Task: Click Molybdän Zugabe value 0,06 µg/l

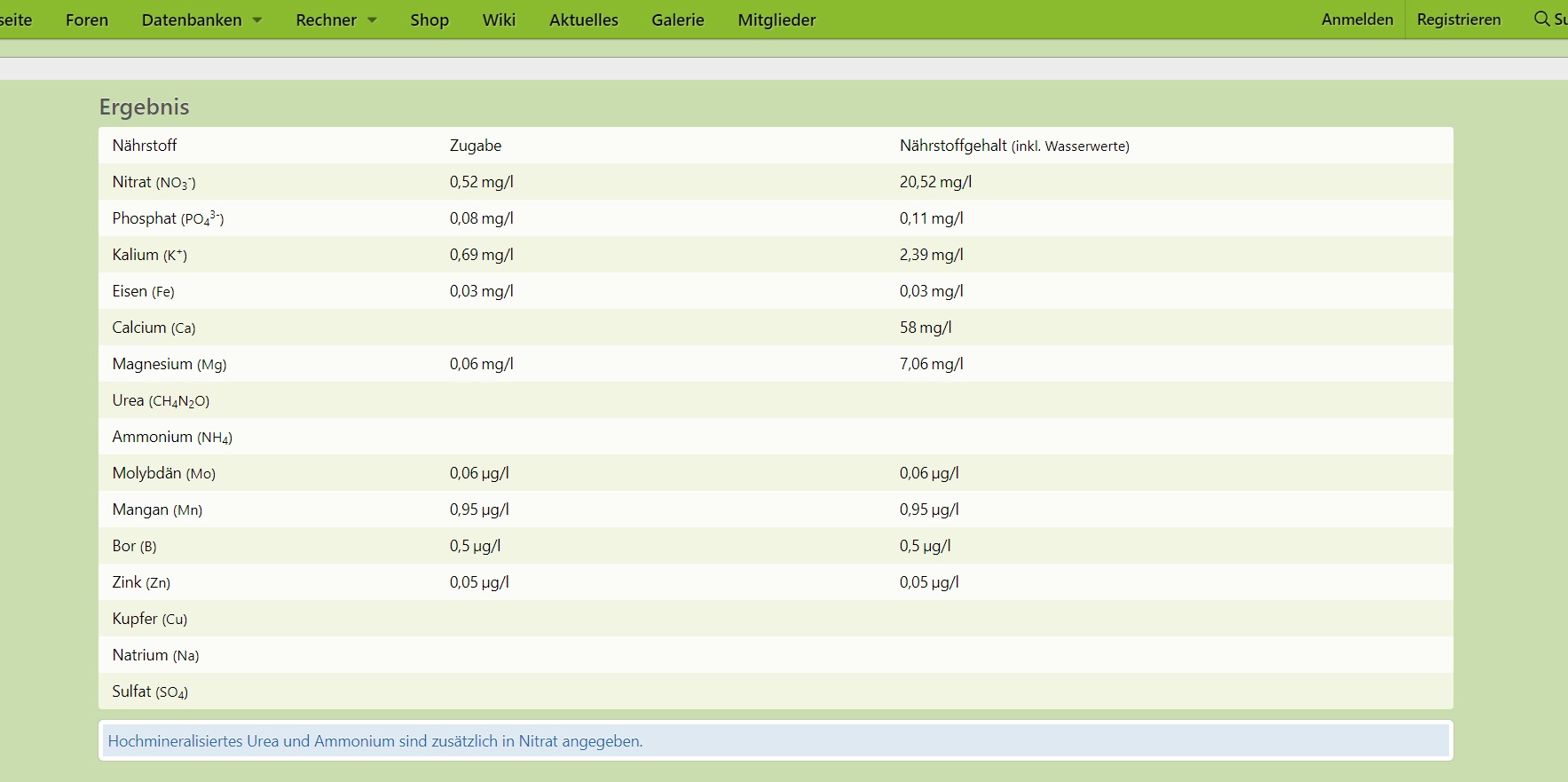Action: (x=479, y=473)
